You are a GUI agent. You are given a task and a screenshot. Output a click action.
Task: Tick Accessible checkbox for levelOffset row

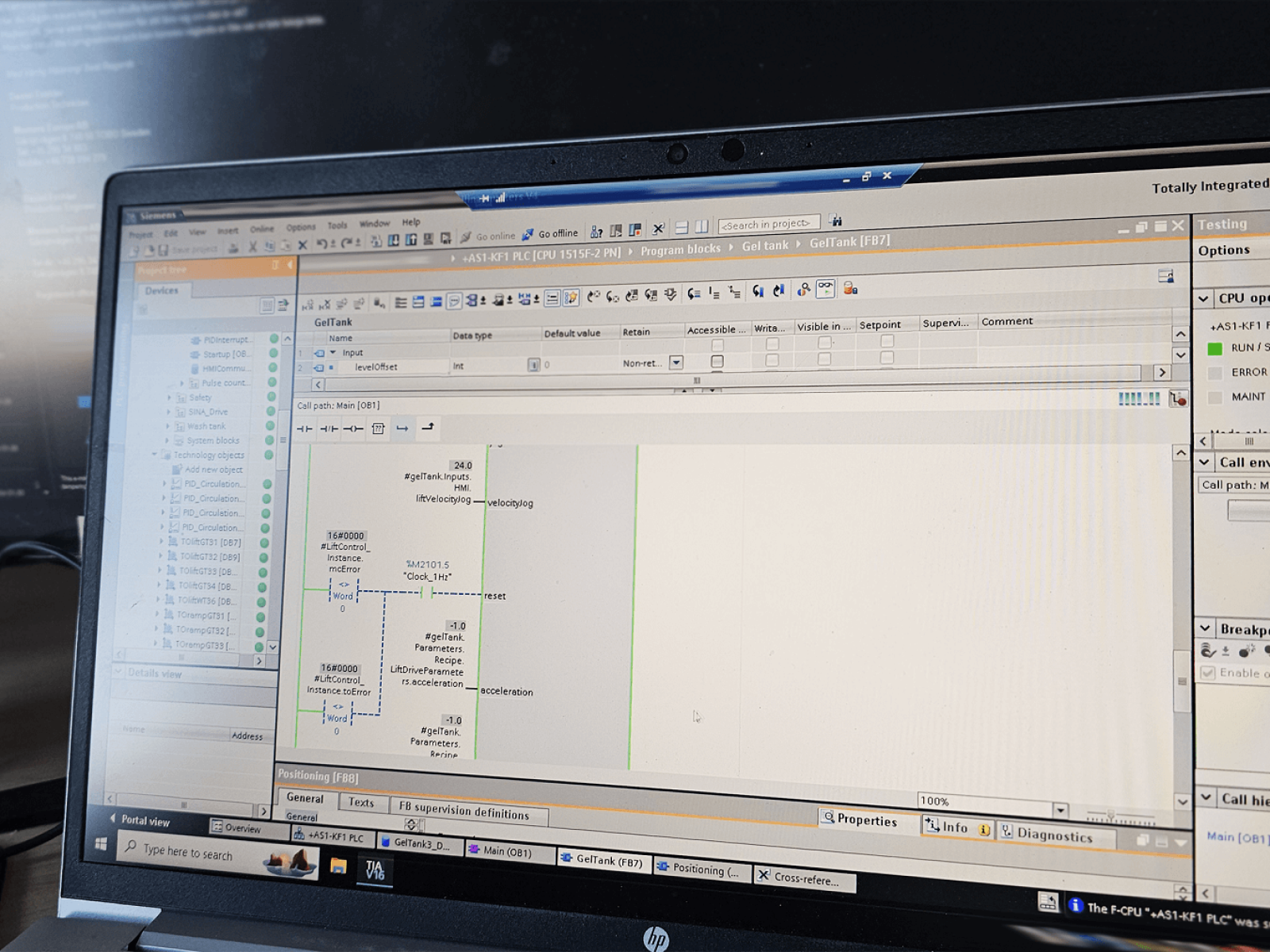pyautogui.click(x=718, y=362)
